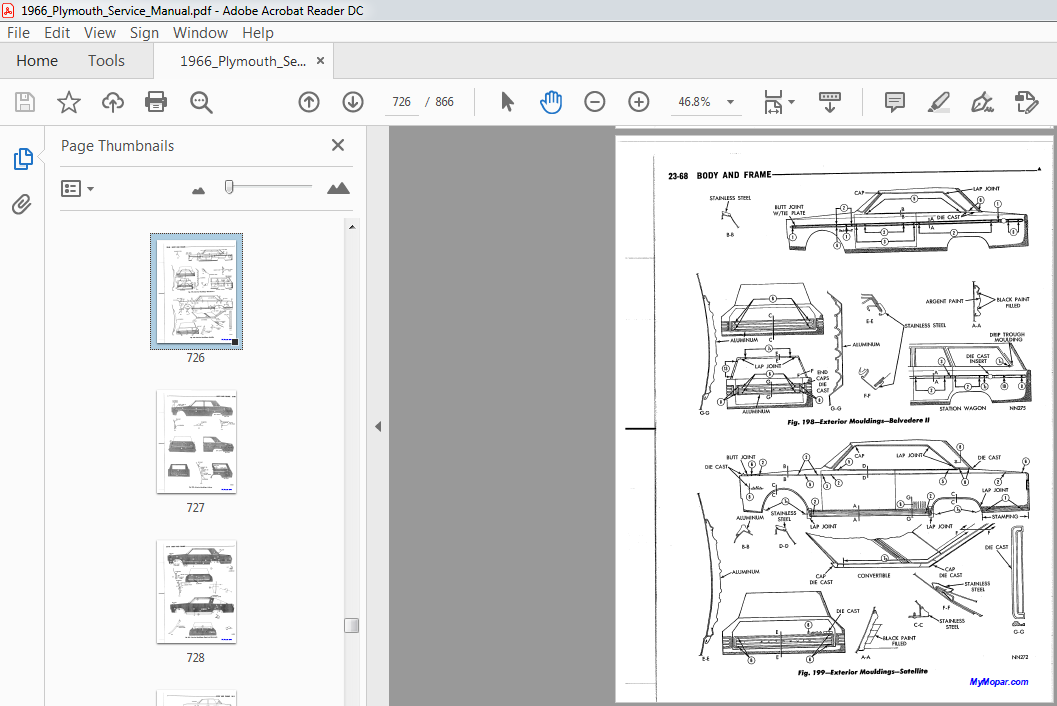
Task: Click the page label 727 under thumbnail
Action: [195, 508]
